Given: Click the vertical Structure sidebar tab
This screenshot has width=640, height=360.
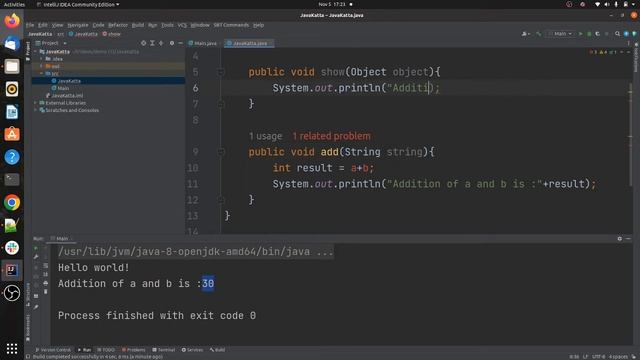Looking at the screenshot, I should click(28, 295).
